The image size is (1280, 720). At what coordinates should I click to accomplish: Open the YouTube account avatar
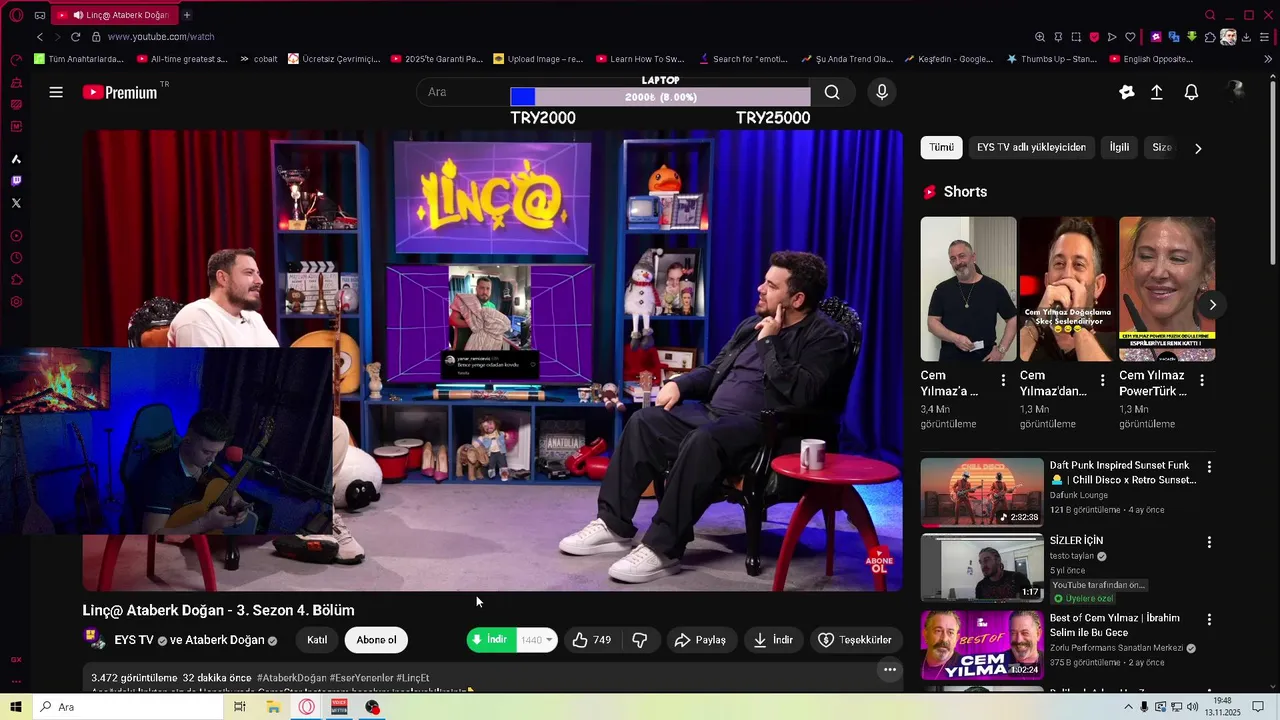[x=1235, y=92]
